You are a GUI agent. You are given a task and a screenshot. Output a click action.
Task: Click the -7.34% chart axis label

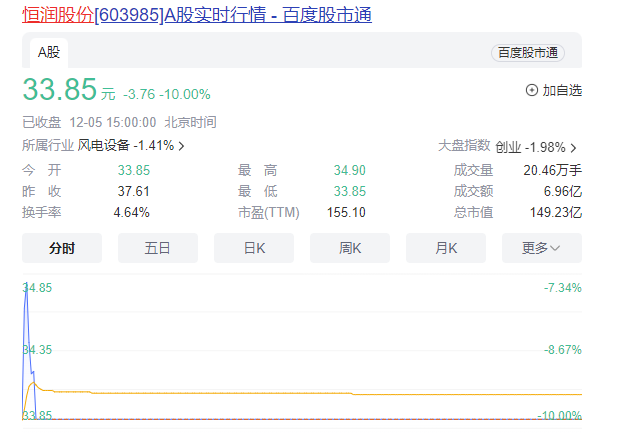563,288
